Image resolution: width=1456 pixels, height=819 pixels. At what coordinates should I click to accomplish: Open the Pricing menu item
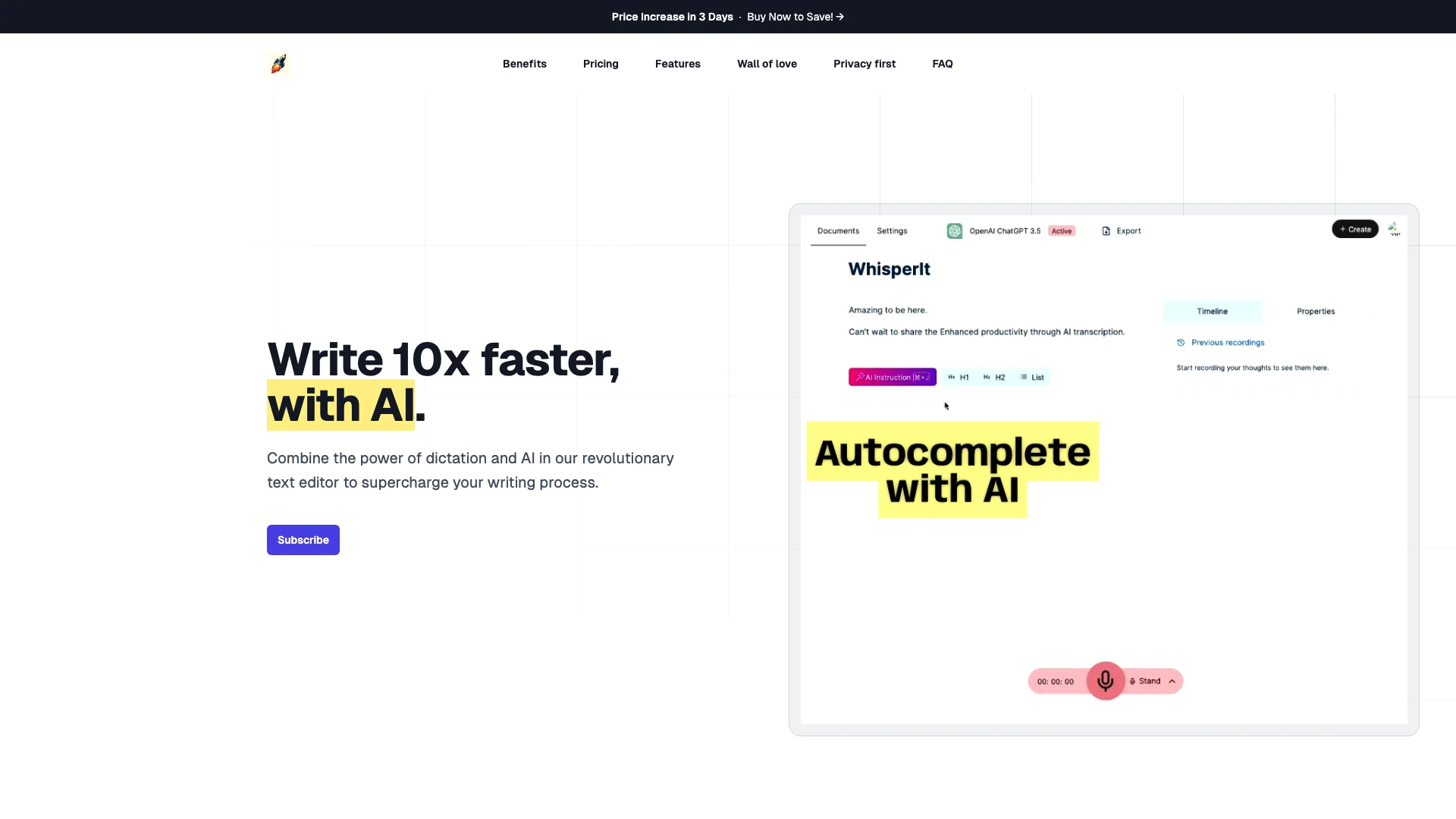click(x=601, y=63)
